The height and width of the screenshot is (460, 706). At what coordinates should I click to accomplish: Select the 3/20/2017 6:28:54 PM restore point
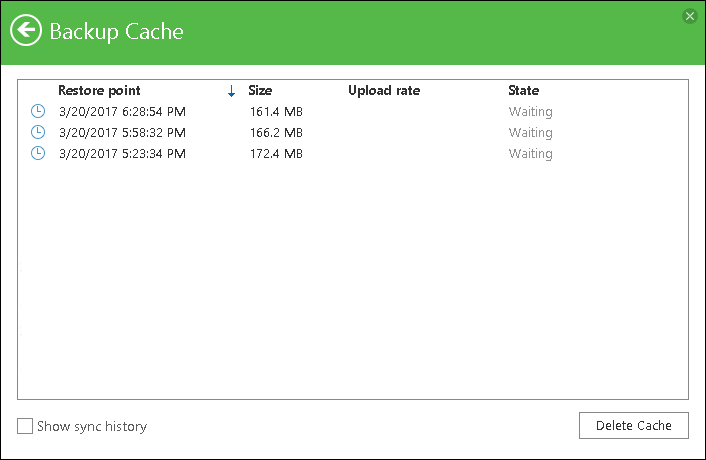122,112
